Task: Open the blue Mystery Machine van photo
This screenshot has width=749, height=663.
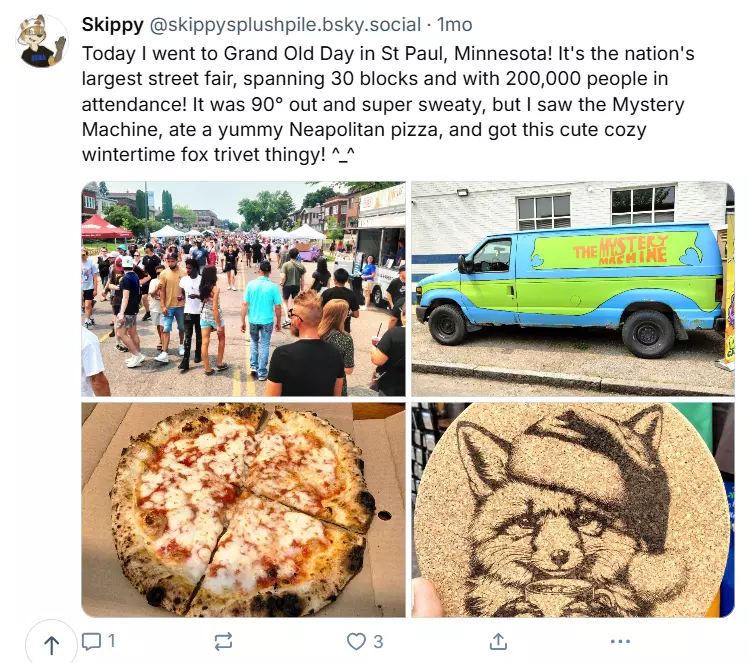Action: (573, 289)
